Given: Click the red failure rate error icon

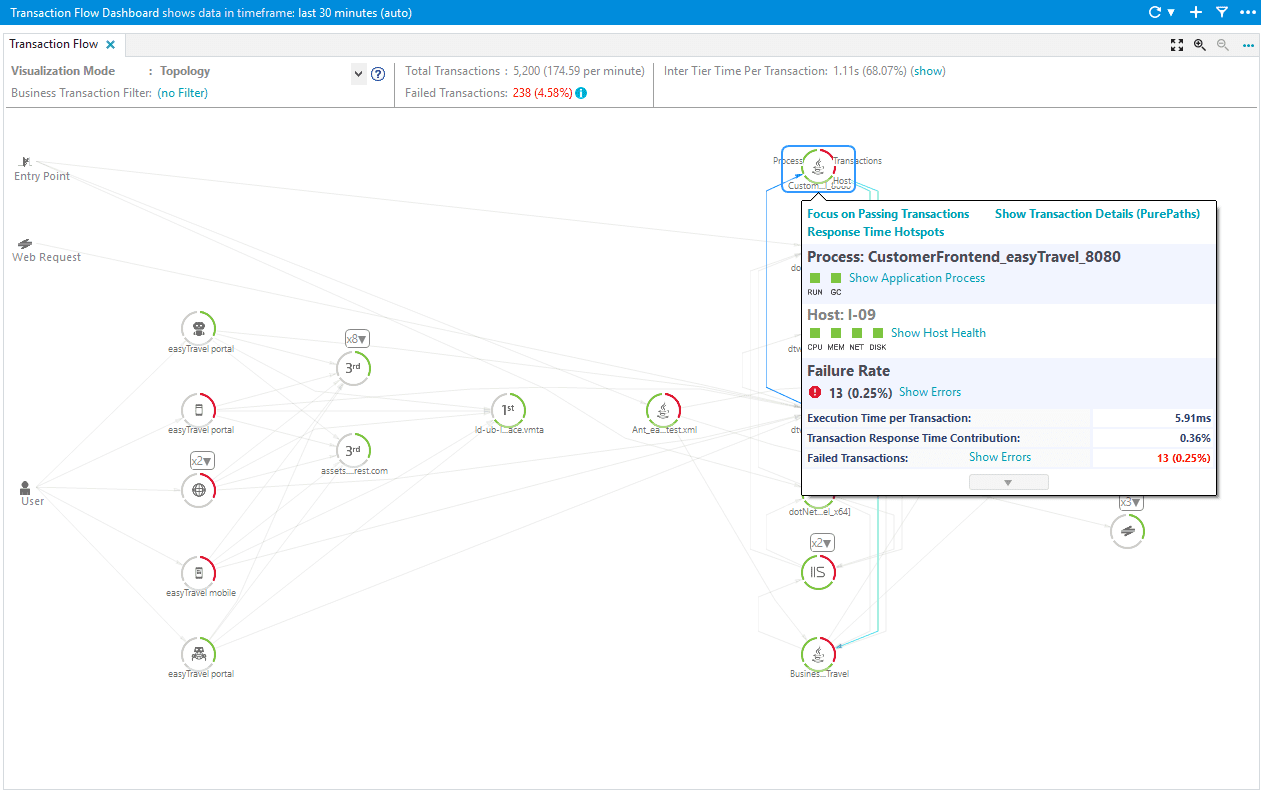Looking at the screenshot, I should (x=815, y=392).
